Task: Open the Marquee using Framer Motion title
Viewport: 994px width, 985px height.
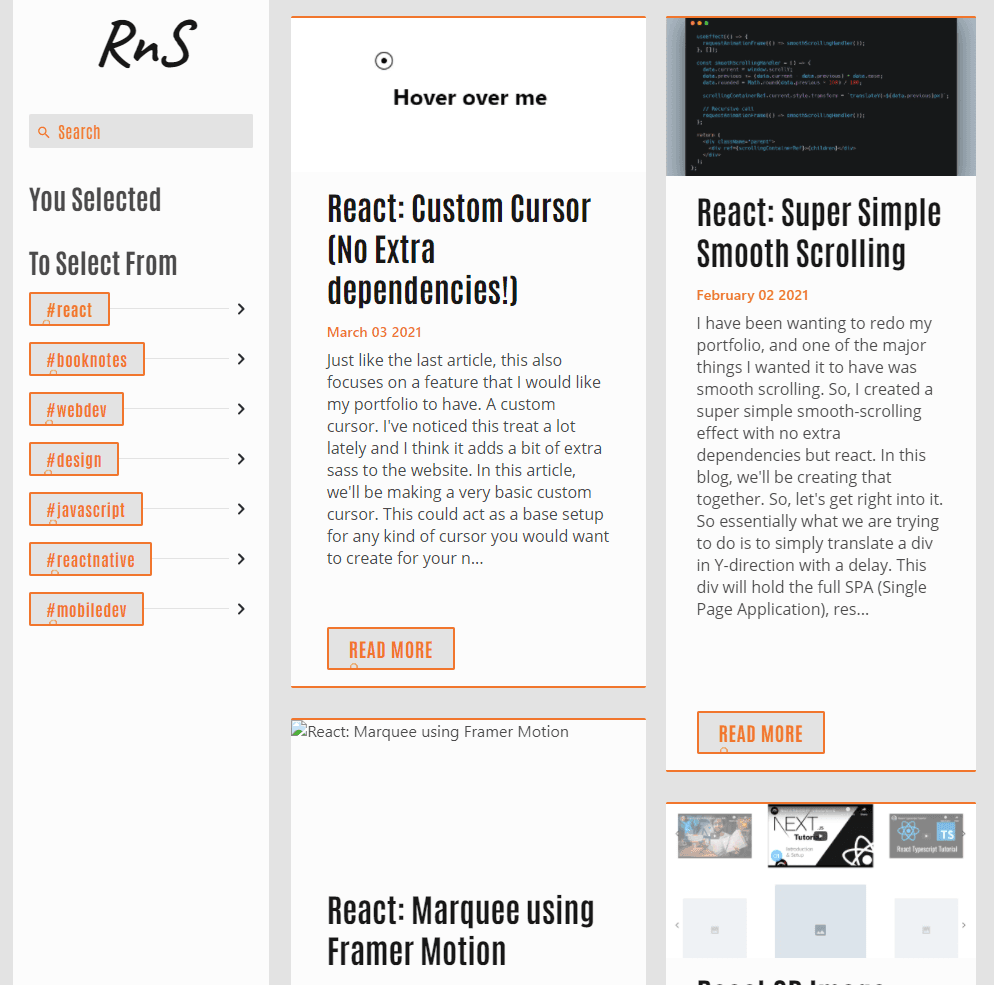Action: [461, 930]
